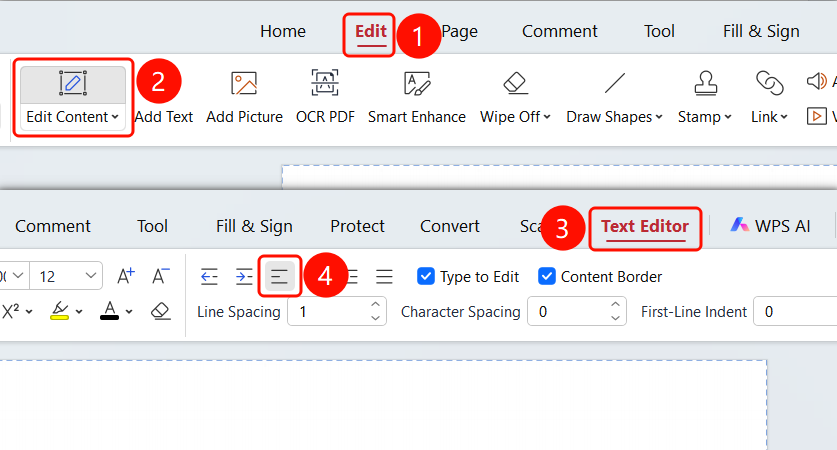Image resolution: width=837 pixels, height=450 pixels.
Task: Open Fill & Sign tab in lower ribbon
Action: (x=254, y=226)
